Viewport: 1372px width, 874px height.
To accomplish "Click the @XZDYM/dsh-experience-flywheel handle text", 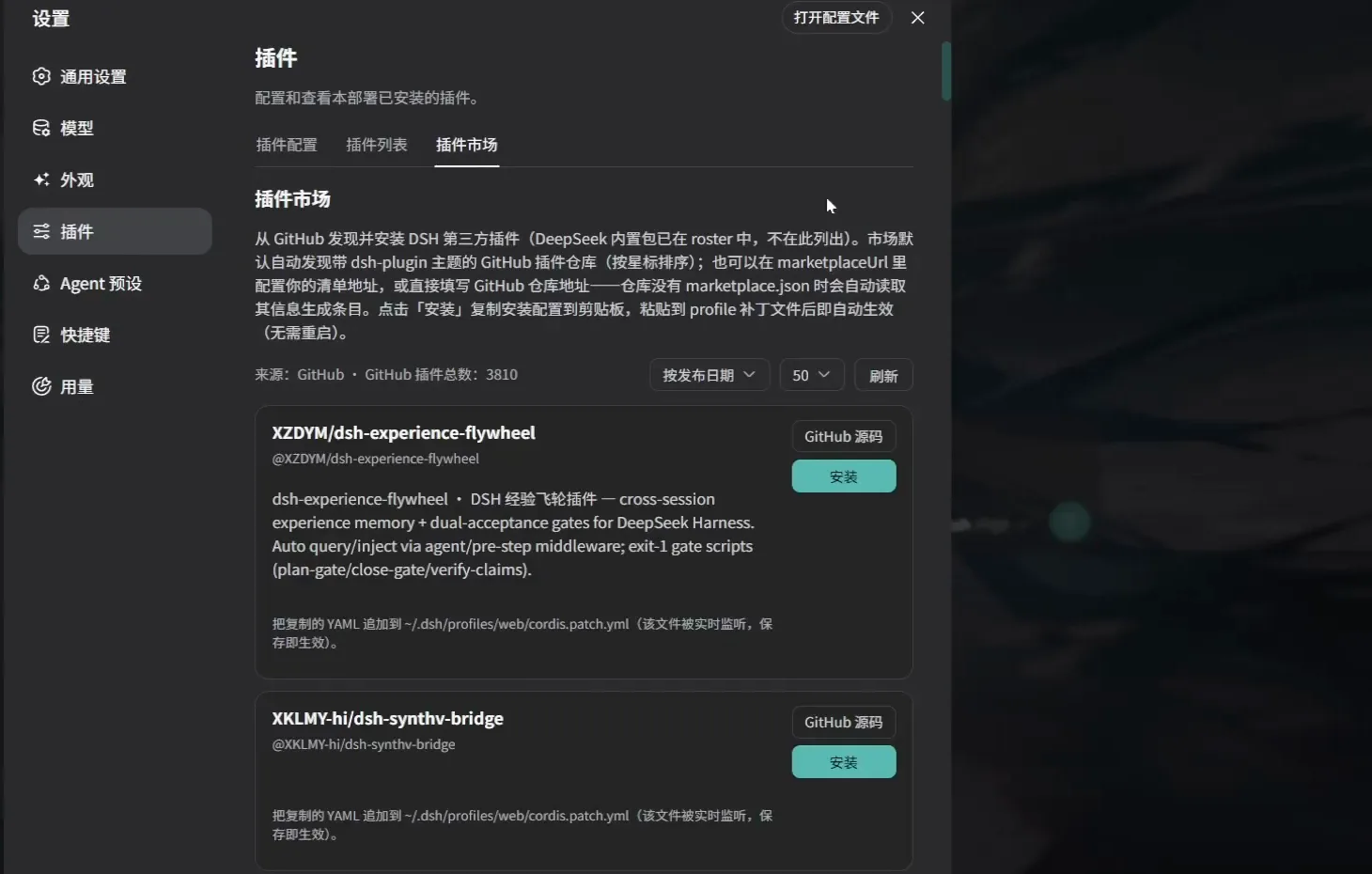I will [x=376, y=459].
